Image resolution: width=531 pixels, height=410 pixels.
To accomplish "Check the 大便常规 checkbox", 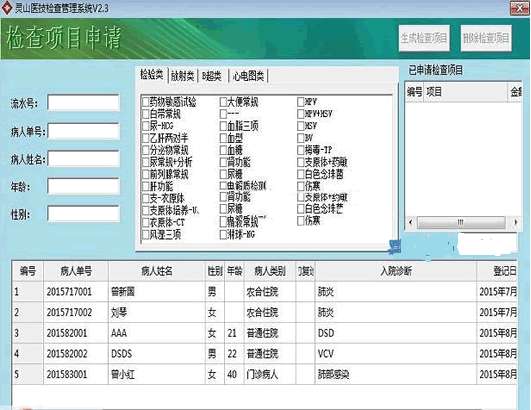I will tap(223, 101).
